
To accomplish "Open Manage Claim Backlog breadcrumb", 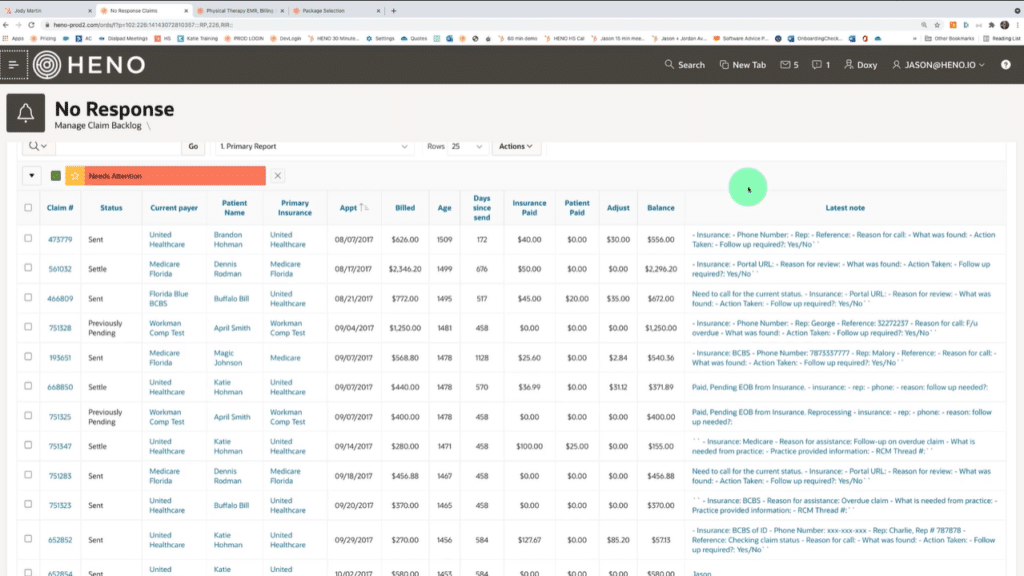I will click(x=98, y=125).
